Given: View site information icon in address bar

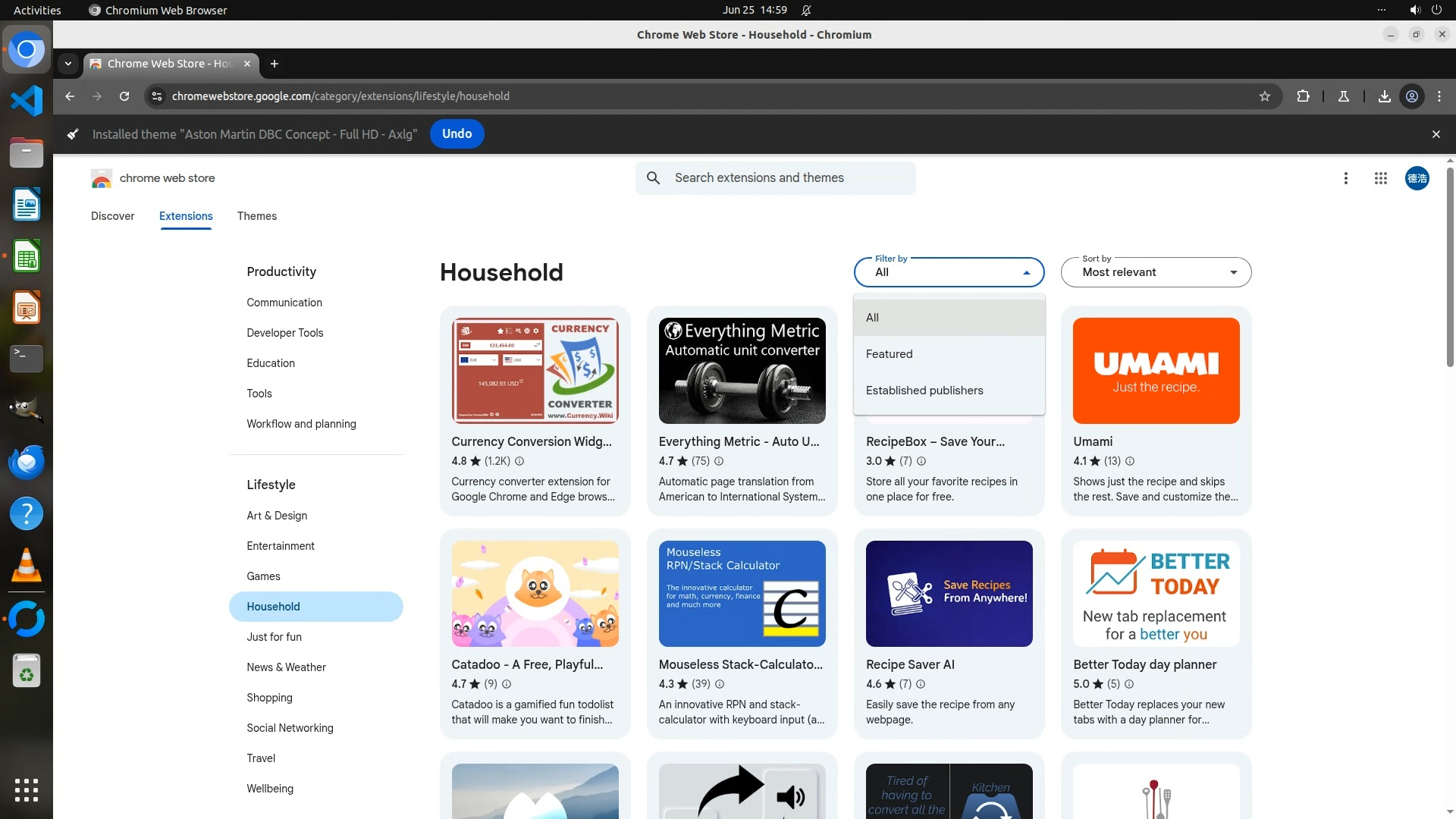Looking at the screenshot, I should (157, 96).
